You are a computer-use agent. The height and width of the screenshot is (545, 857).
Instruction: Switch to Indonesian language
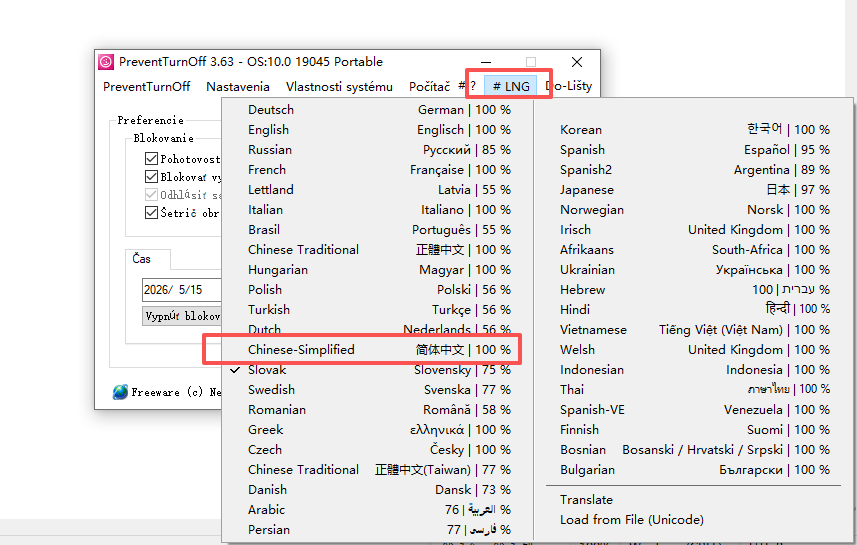point(694,370)
